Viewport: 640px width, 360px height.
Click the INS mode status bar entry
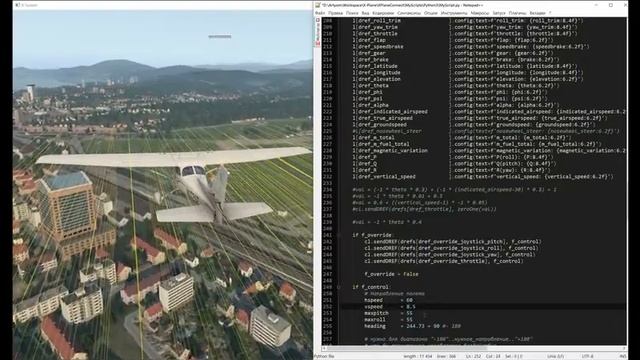623,356
